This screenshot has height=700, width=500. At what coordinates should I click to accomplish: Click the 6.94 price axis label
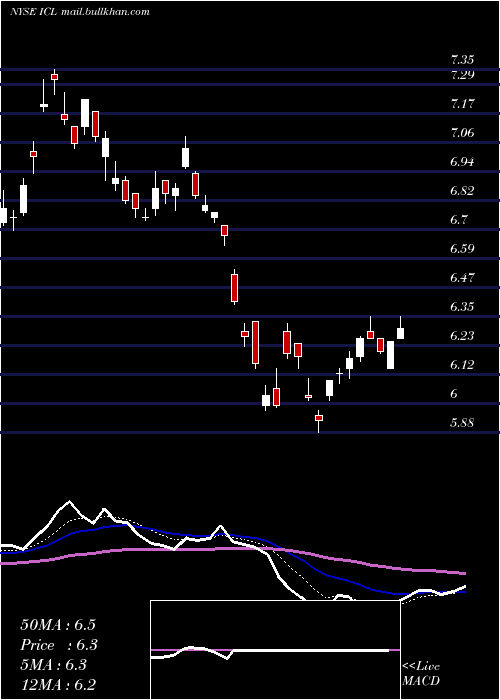coord(462,162)
